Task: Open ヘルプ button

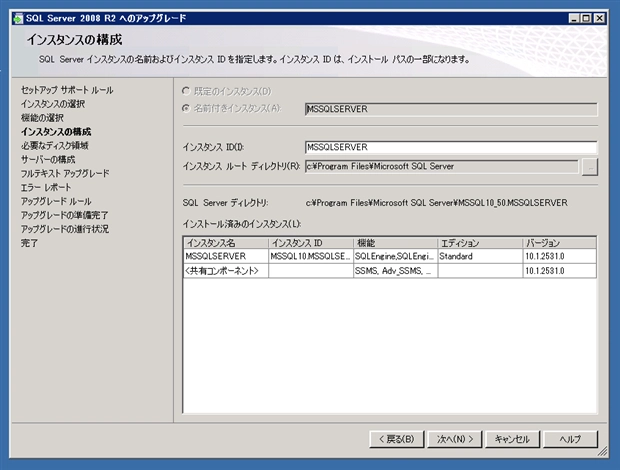Action: [571, 439]
